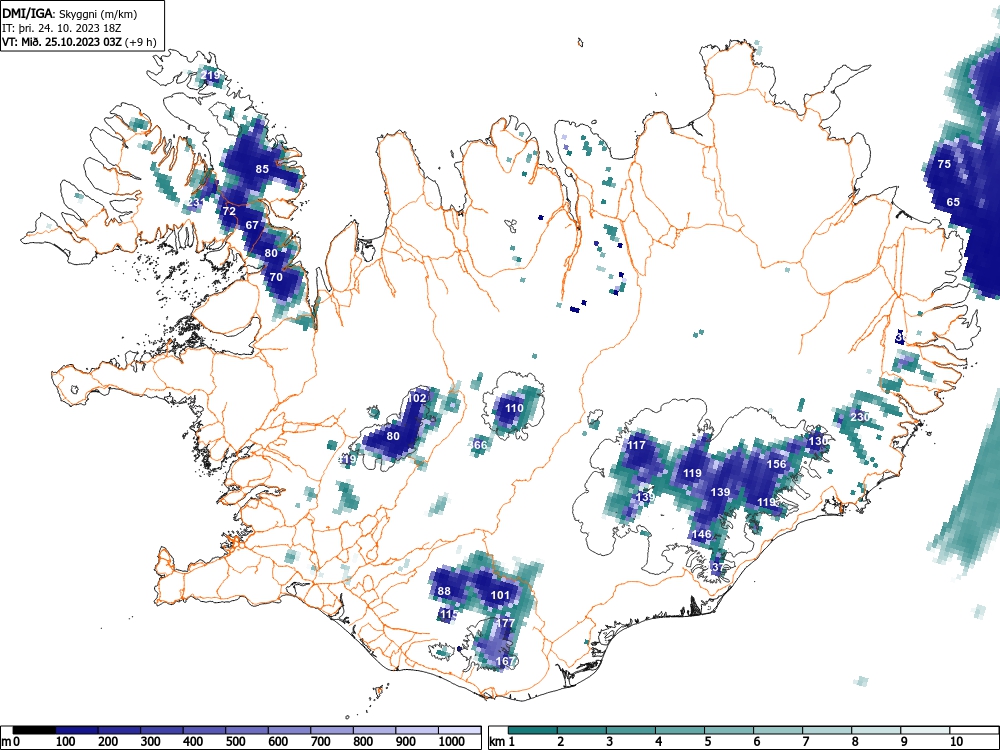This screenshot has width=1000, height=750.
Task: Click the 88 visibility label
Action: [444, 591]
